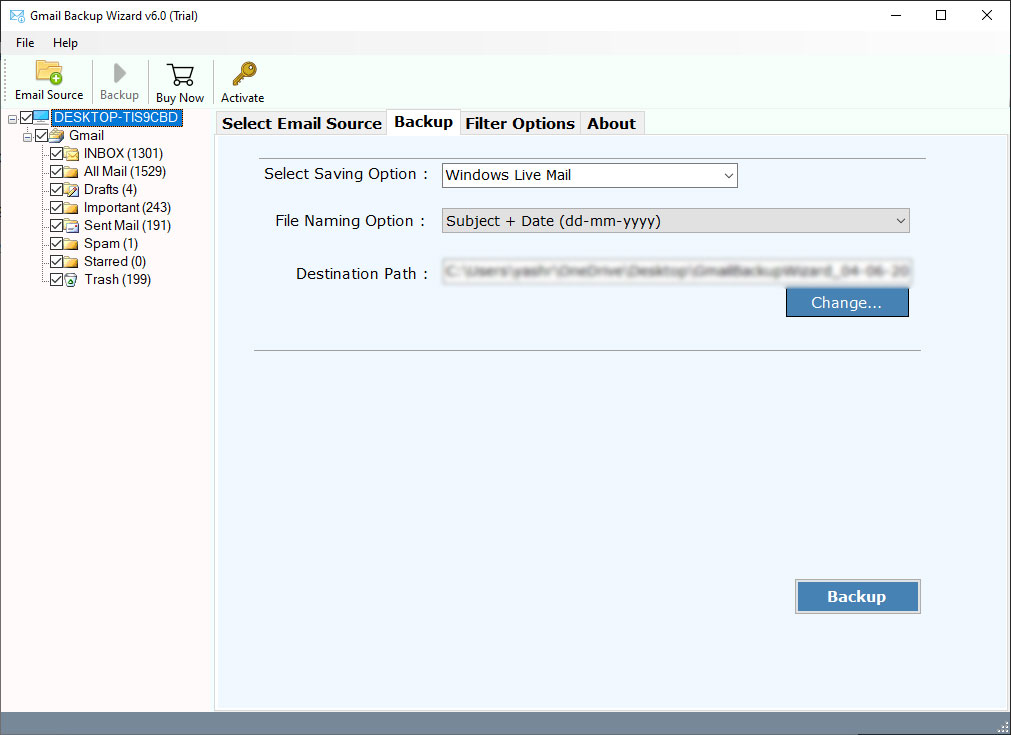The height and width of the screenshot is (735, 1011).
Task: Uncheck the DESKTOP-TIS9CBD checkbox
Action: coord(26,117)
